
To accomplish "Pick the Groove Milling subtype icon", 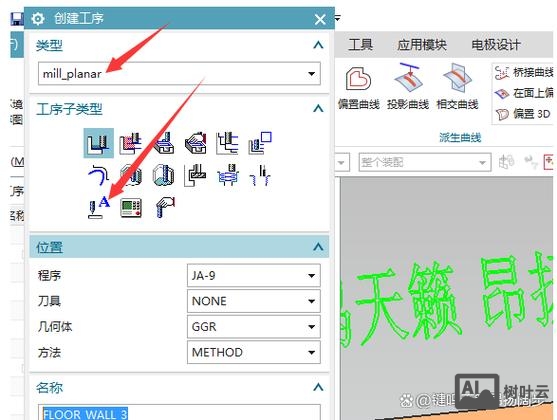I will click(196, 175).
